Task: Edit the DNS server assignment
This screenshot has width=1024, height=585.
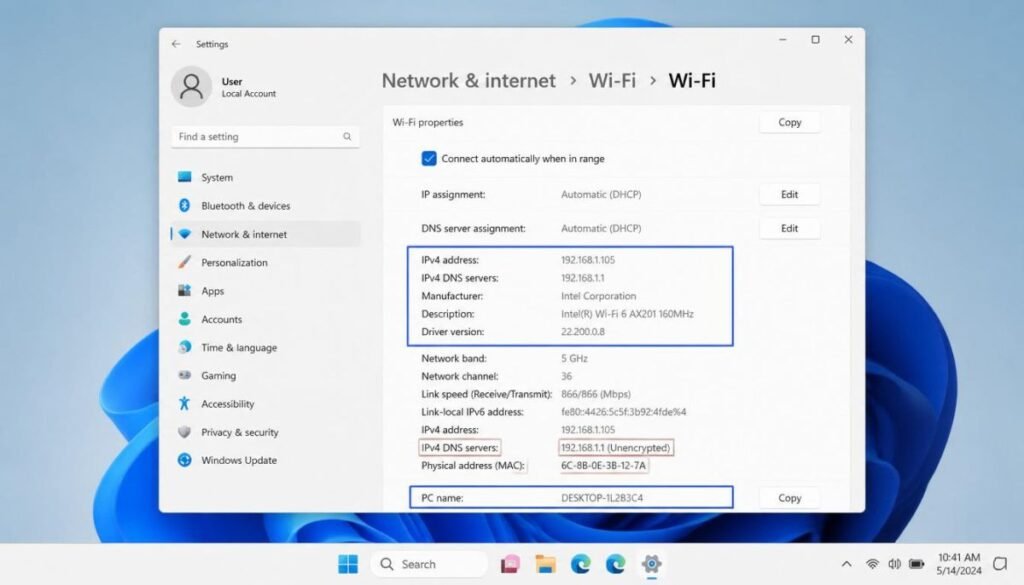Action: [790, 228]
